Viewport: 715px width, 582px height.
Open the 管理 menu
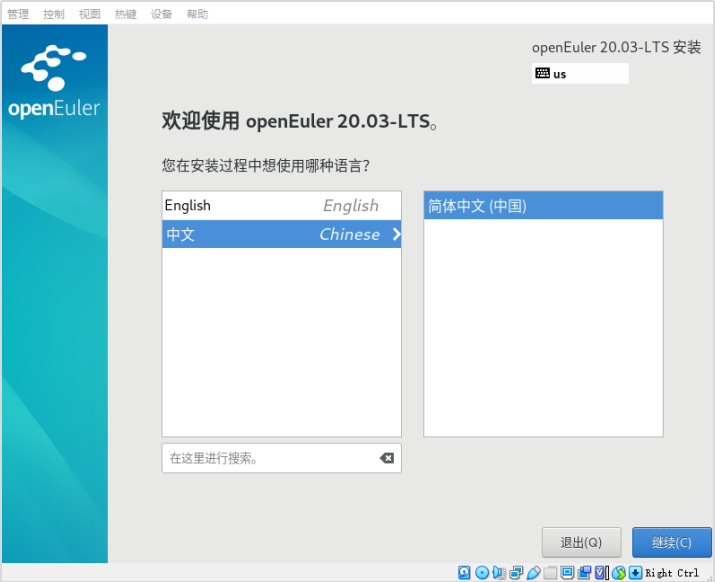18,14
